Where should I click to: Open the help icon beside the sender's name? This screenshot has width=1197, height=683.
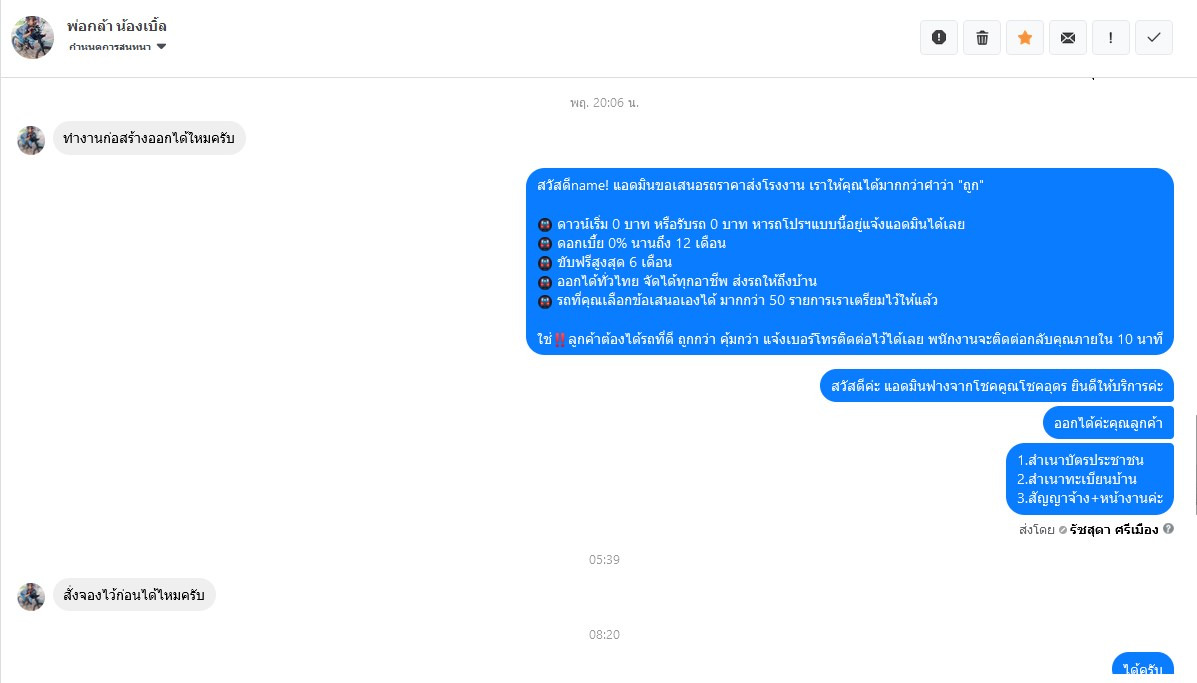tap(1168, 529)
